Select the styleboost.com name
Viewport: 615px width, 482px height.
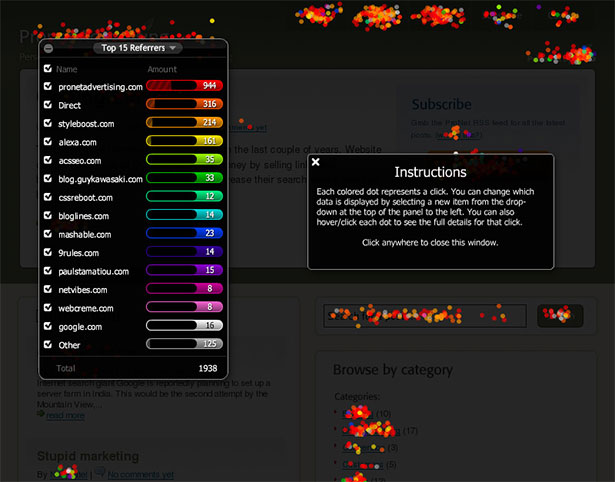tap(86, 124)
